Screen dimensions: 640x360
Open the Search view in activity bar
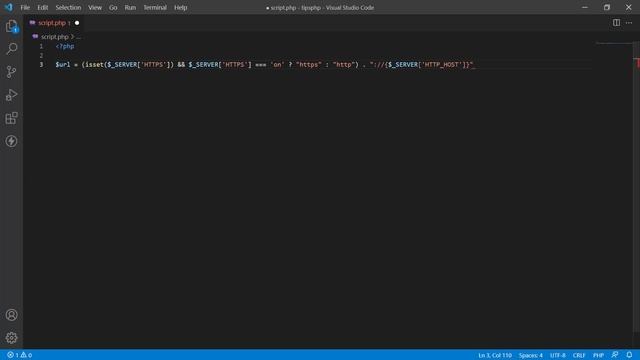click(11, 49)
